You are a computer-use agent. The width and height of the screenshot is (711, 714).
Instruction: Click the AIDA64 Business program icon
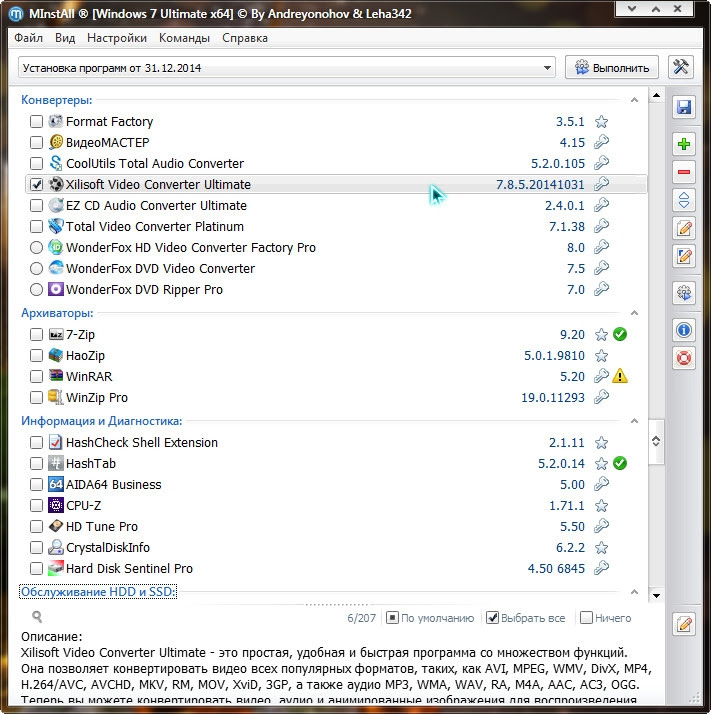click(56, 484)
